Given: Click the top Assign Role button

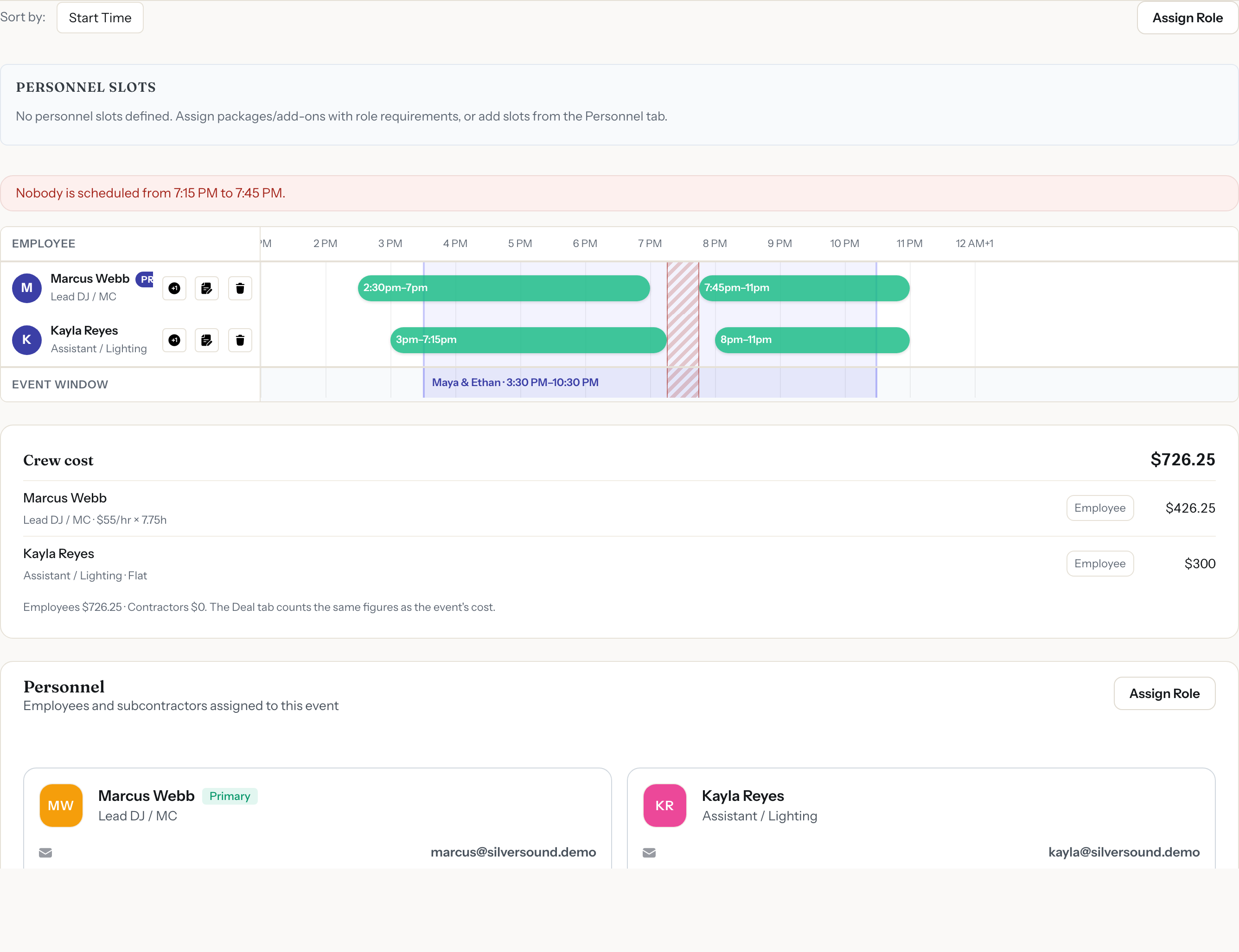Looking at the screenshot, I should [x=1188, y=18].
